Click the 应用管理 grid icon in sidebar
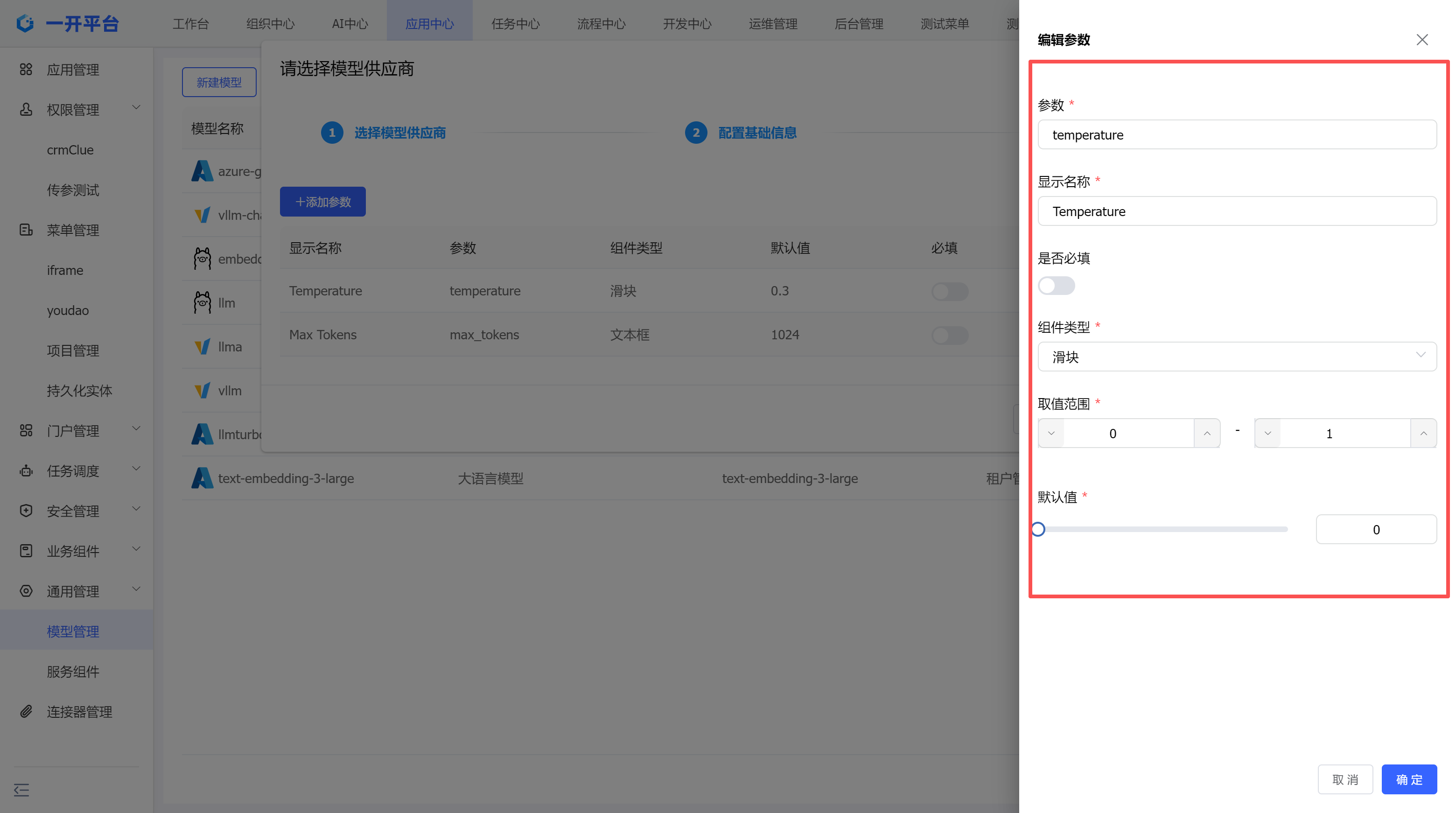1456x813 pixels. click(x=26, y=70)
